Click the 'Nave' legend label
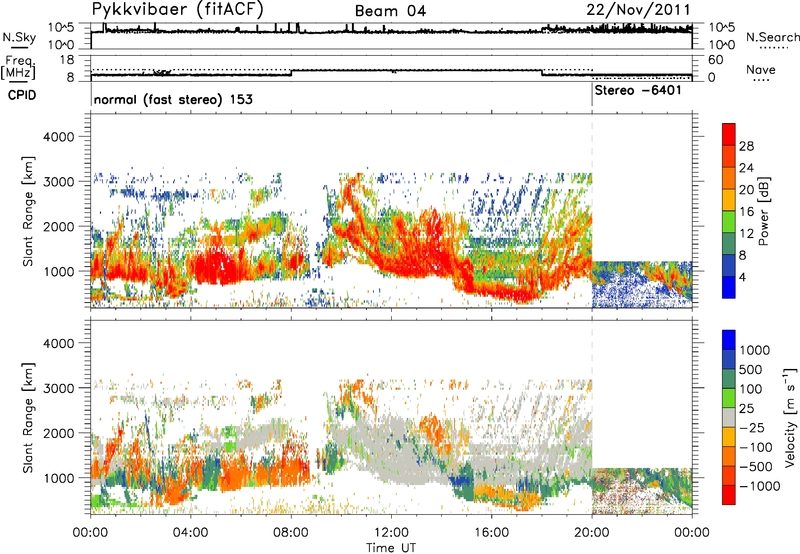Viewport: 800px width, 554px height. pyautogui.click(x=760, y=69)
